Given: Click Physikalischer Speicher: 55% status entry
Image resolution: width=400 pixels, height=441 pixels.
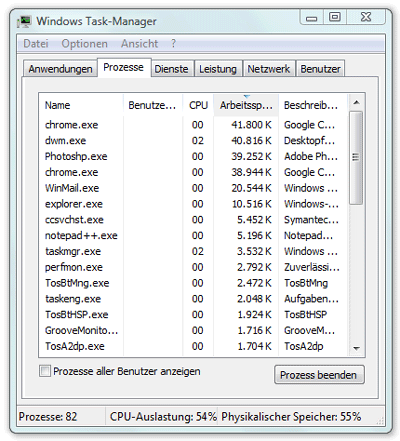Looking at the screenshot, I should click(291, 417).
